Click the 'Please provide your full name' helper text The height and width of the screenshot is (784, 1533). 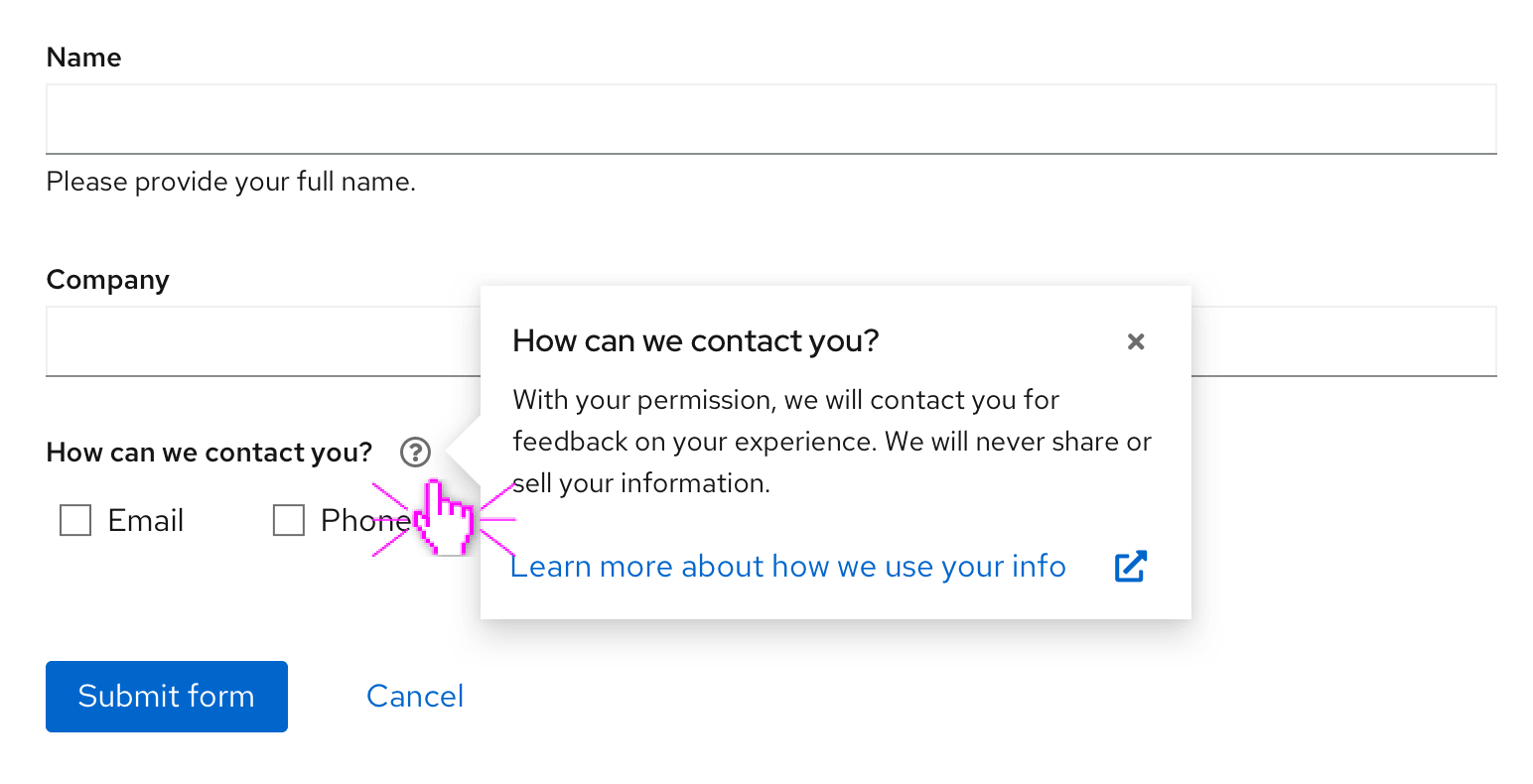click(231, 182)
